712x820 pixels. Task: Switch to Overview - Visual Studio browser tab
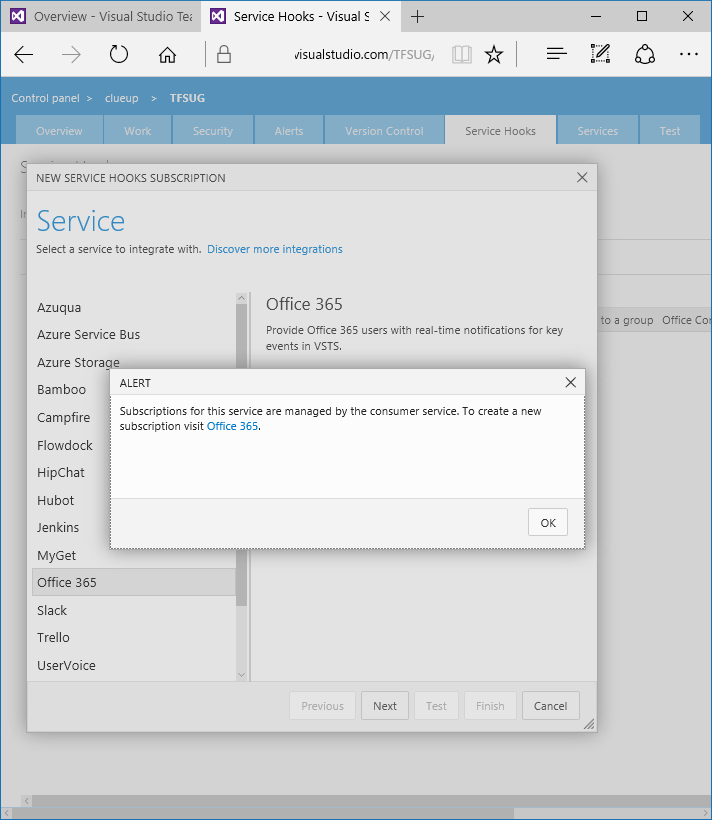tap(101, 17)
